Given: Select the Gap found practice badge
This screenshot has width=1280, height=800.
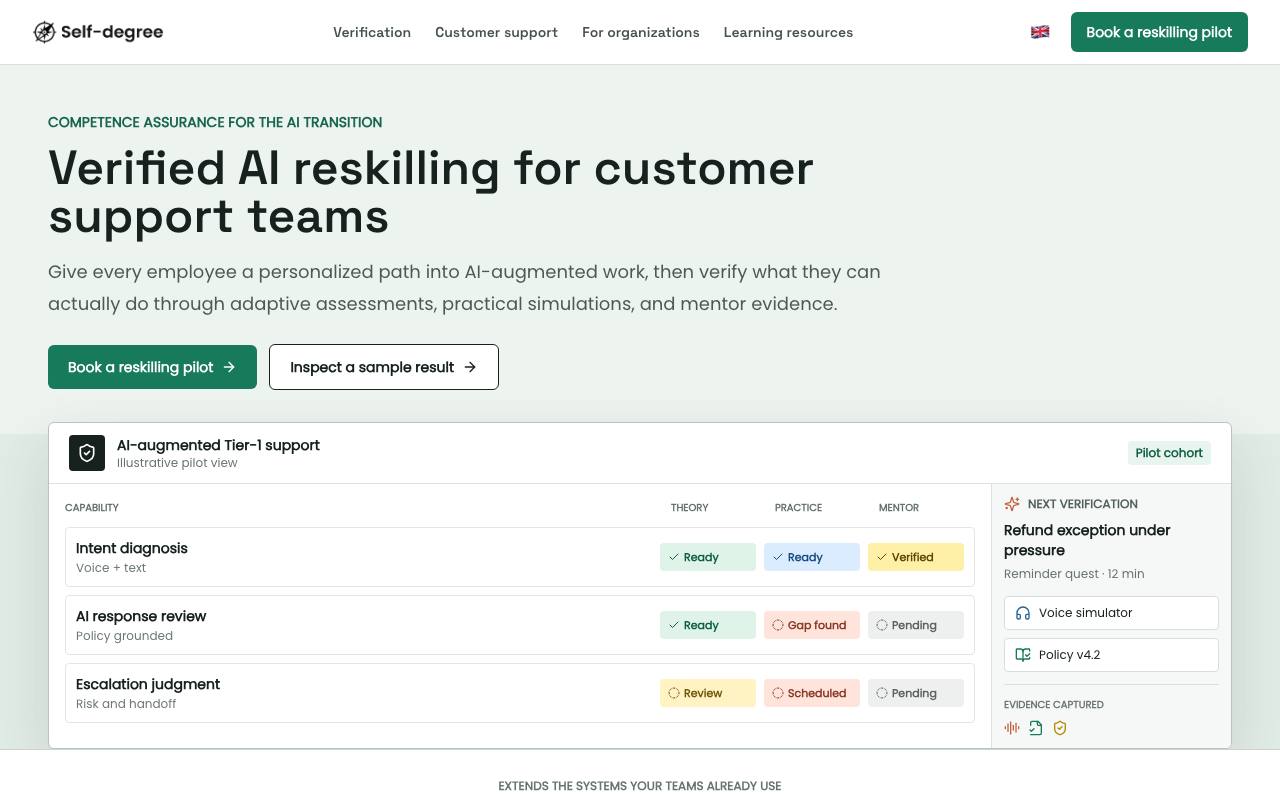Looking at the screenshot, I should (x=812, y=625).
